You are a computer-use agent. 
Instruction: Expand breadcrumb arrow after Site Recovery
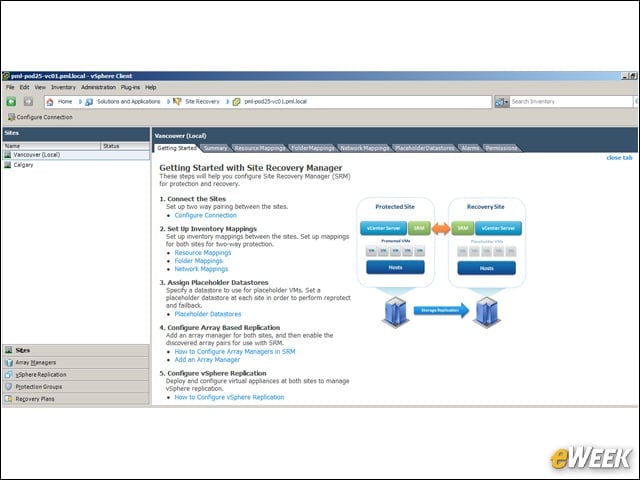(x=227, y=102)
